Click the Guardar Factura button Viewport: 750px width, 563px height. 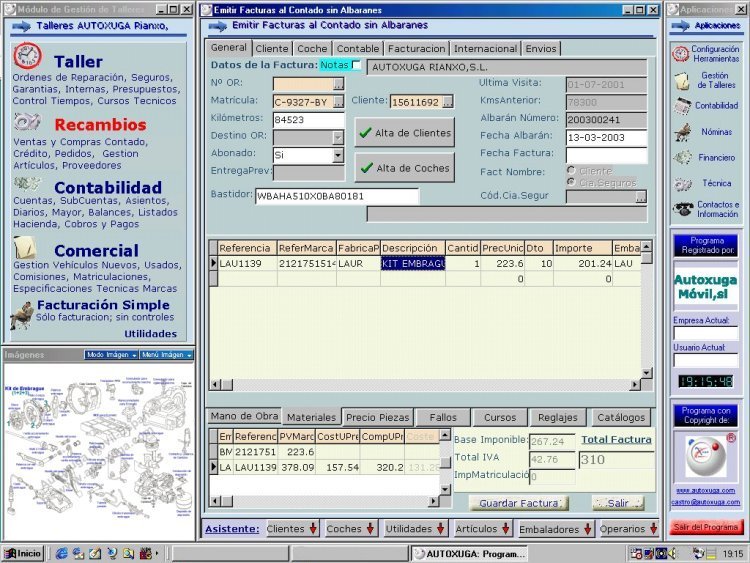[x=518, y=503]
